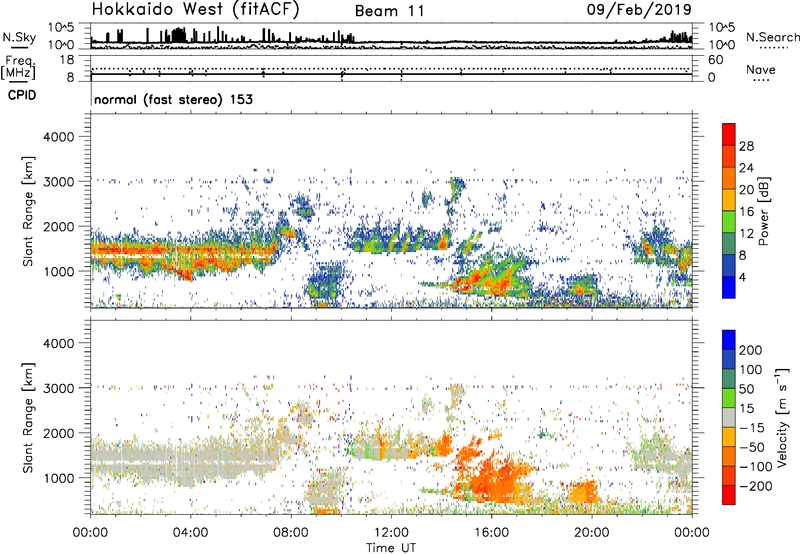The height and width of the screenshot is (554, 800).
Task: Click the 16:00 time tick label
Action: [491, 533]
